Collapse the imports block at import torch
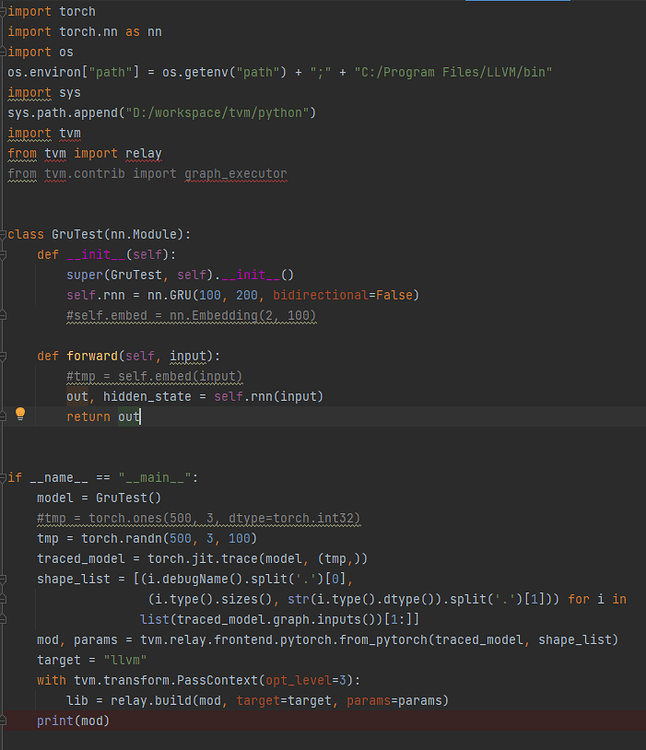646x750 pixels. coord(4,12)
